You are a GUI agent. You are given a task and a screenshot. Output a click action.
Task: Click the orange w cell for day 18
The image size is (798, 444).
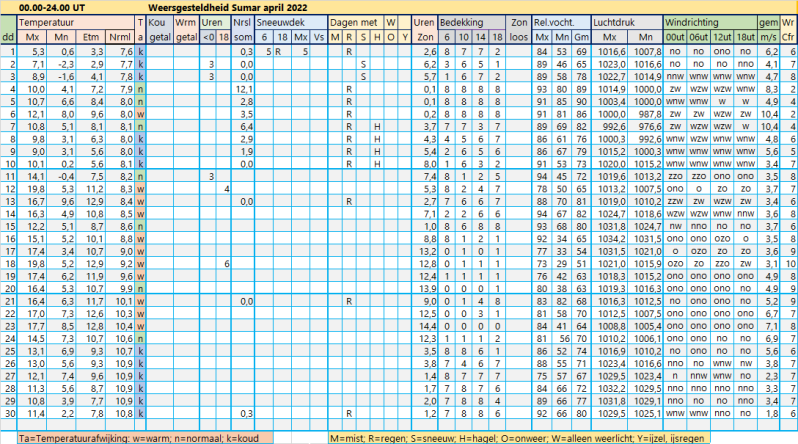pyautogui.click(x=140, y=264)
